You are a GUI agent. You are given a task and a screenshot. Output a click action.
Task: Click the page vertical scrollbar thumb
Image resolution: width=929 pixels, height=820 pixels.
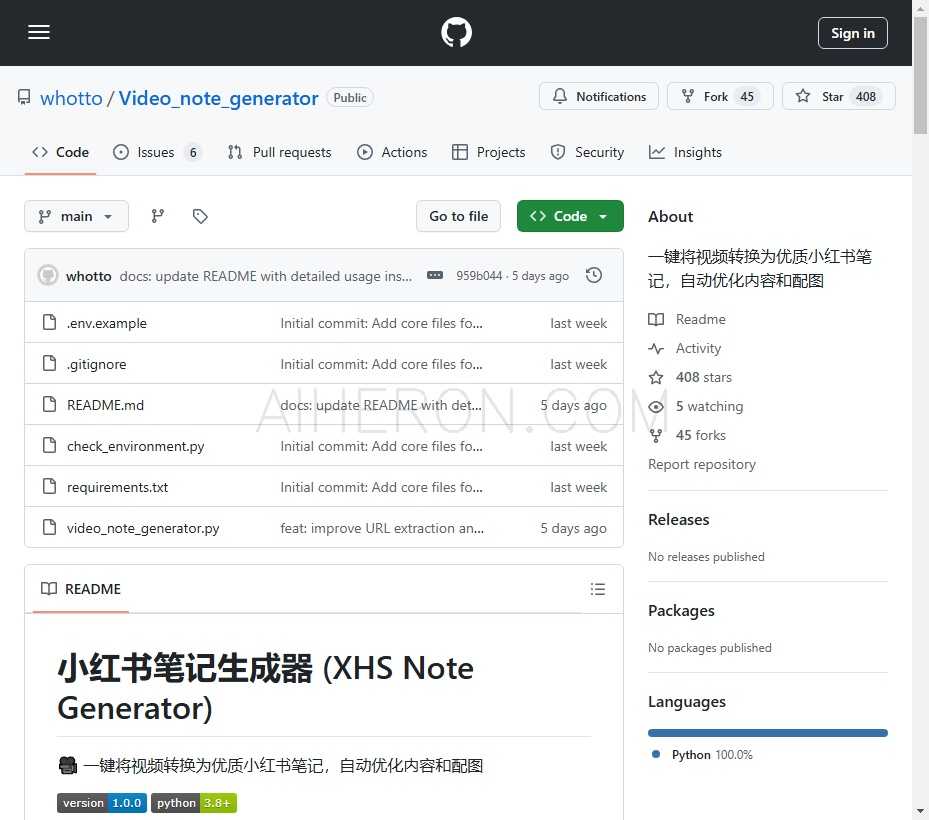920,76
